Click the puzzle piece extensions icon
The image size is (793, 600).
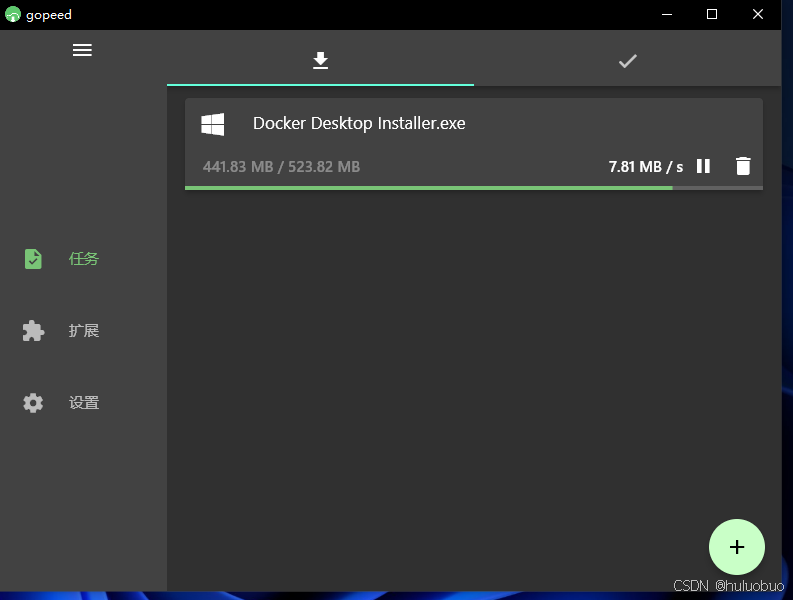click(33, 331)
